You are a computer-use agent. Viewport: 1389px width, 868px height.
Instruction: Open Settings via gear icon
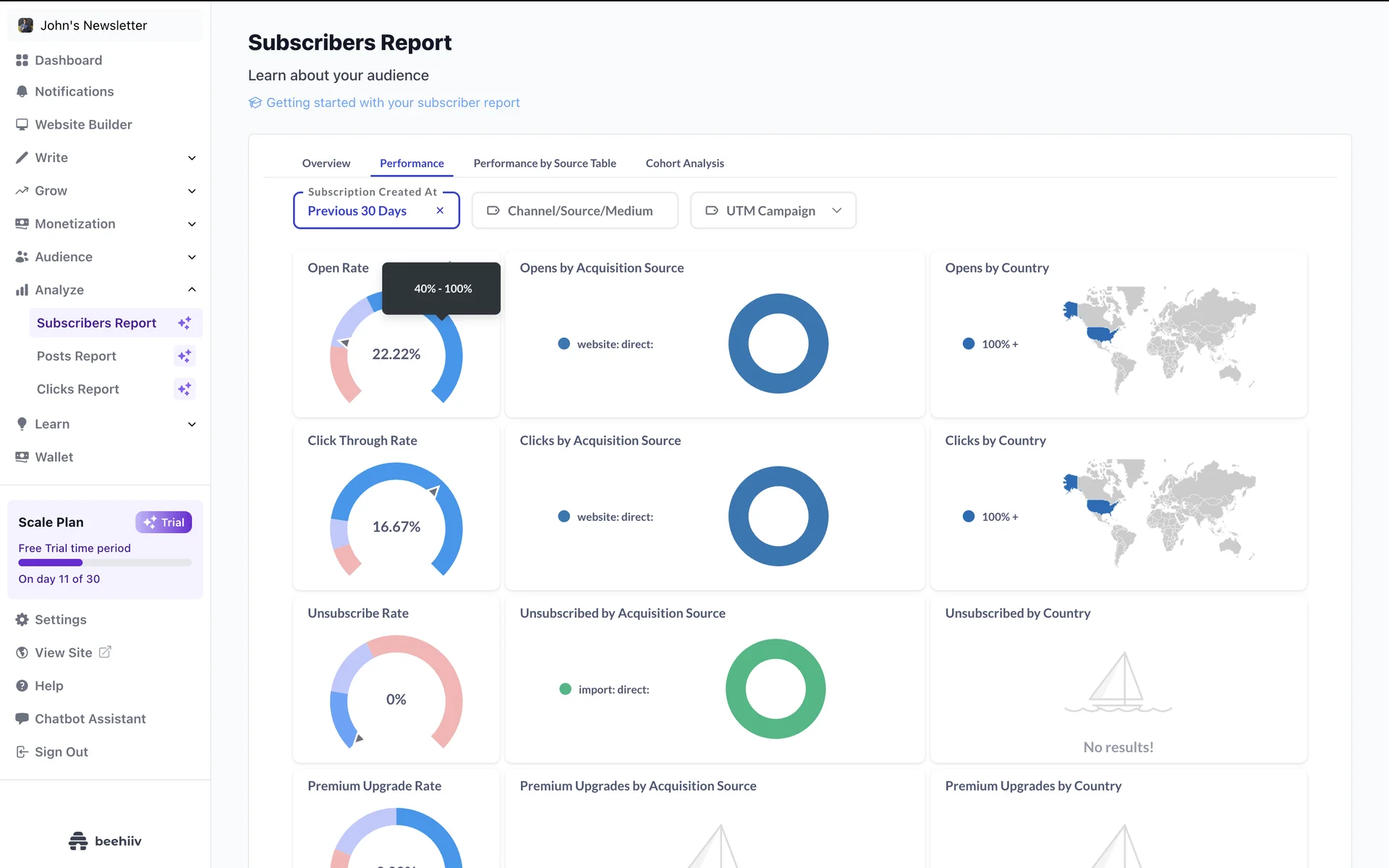pyautogui.click(x=22, y=620)
